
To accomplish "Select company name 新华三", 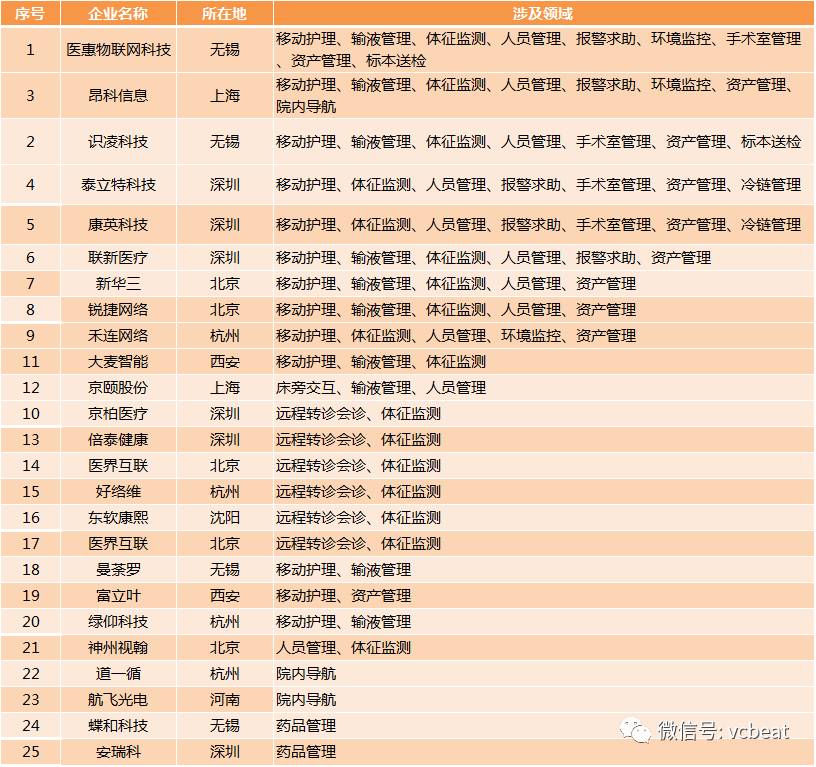I will click(118, 283).
